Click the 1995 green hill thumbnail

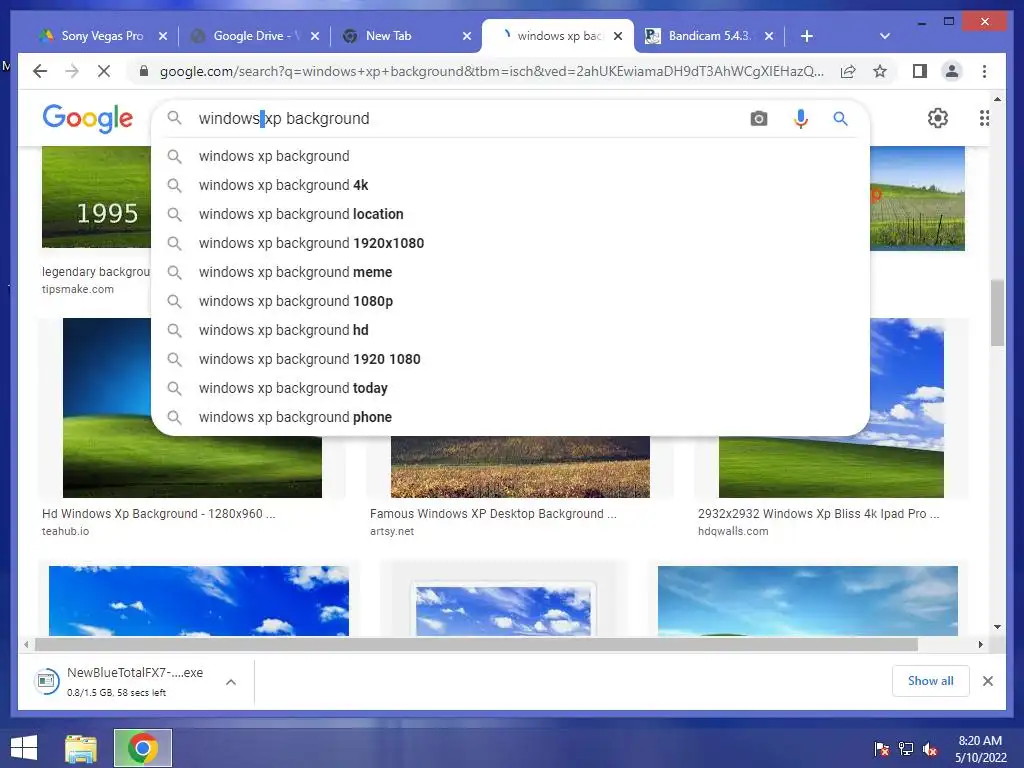[96, 197]
